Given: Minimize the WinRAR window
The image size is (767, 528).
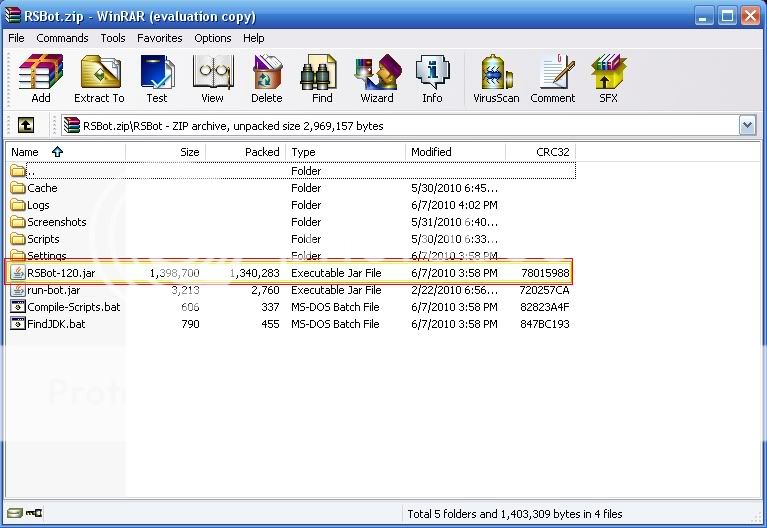Looking at the screenshot, I should pyautogui.click(x=704, y=16).
